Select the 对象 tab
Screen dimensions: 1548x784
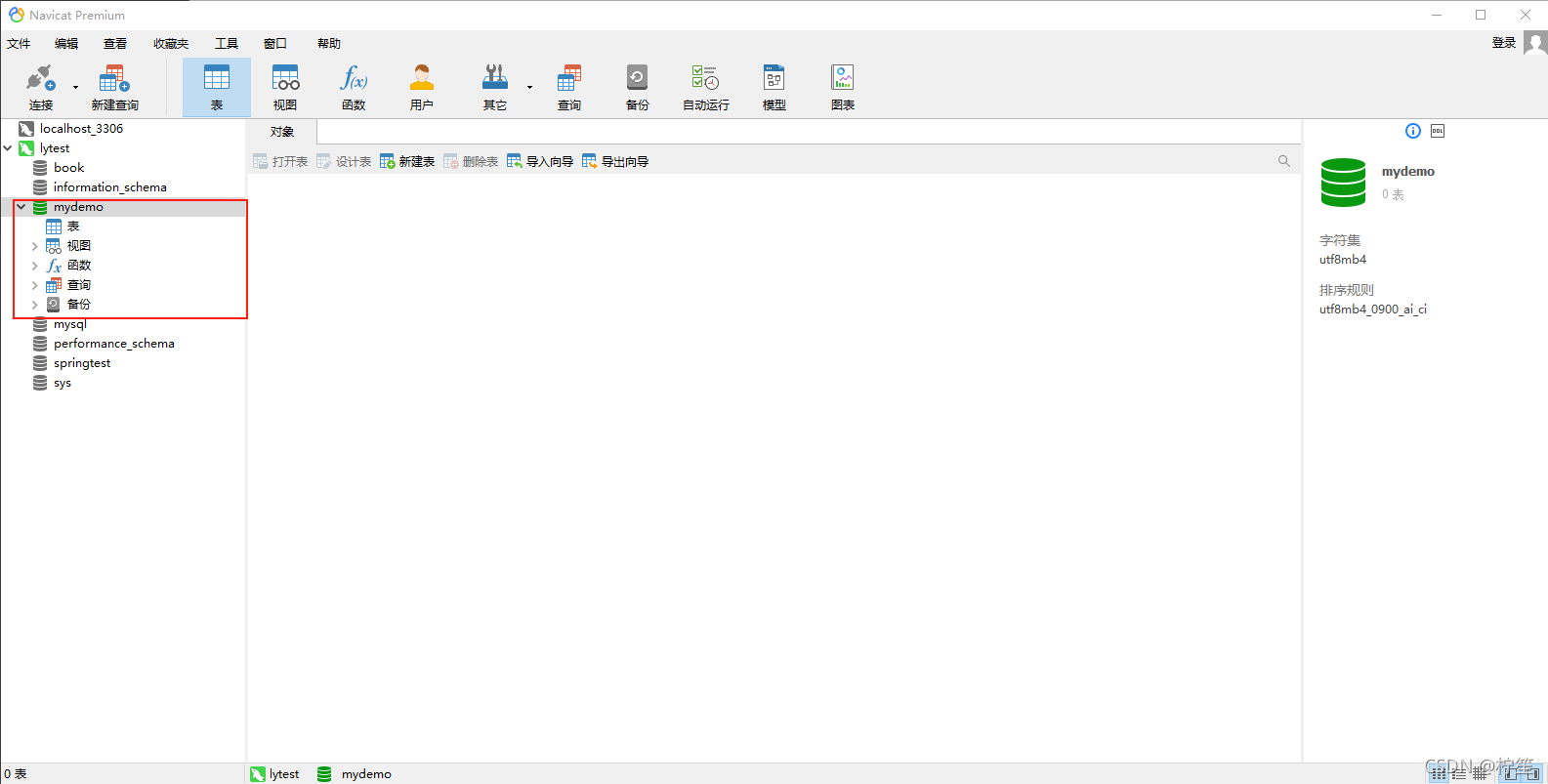282,132
